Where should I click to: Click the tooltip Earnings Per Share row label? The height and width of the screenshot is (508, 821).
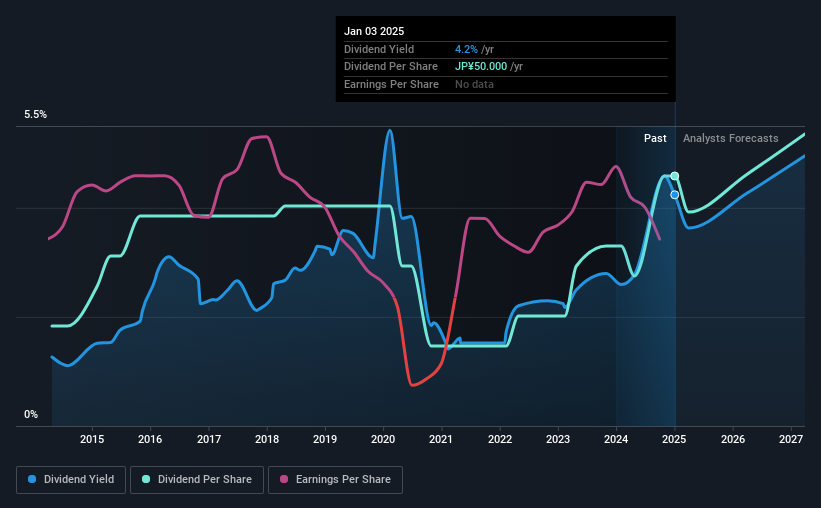[391, 84]
